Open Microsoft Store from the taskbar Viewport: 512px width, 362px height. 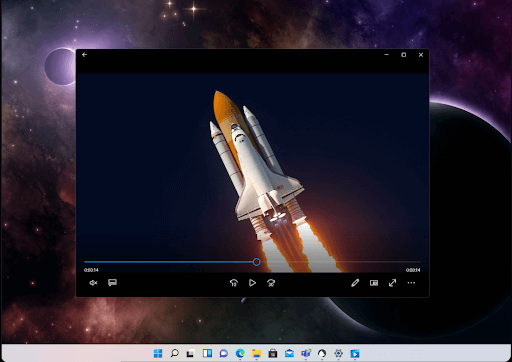(x=273, y=353)
